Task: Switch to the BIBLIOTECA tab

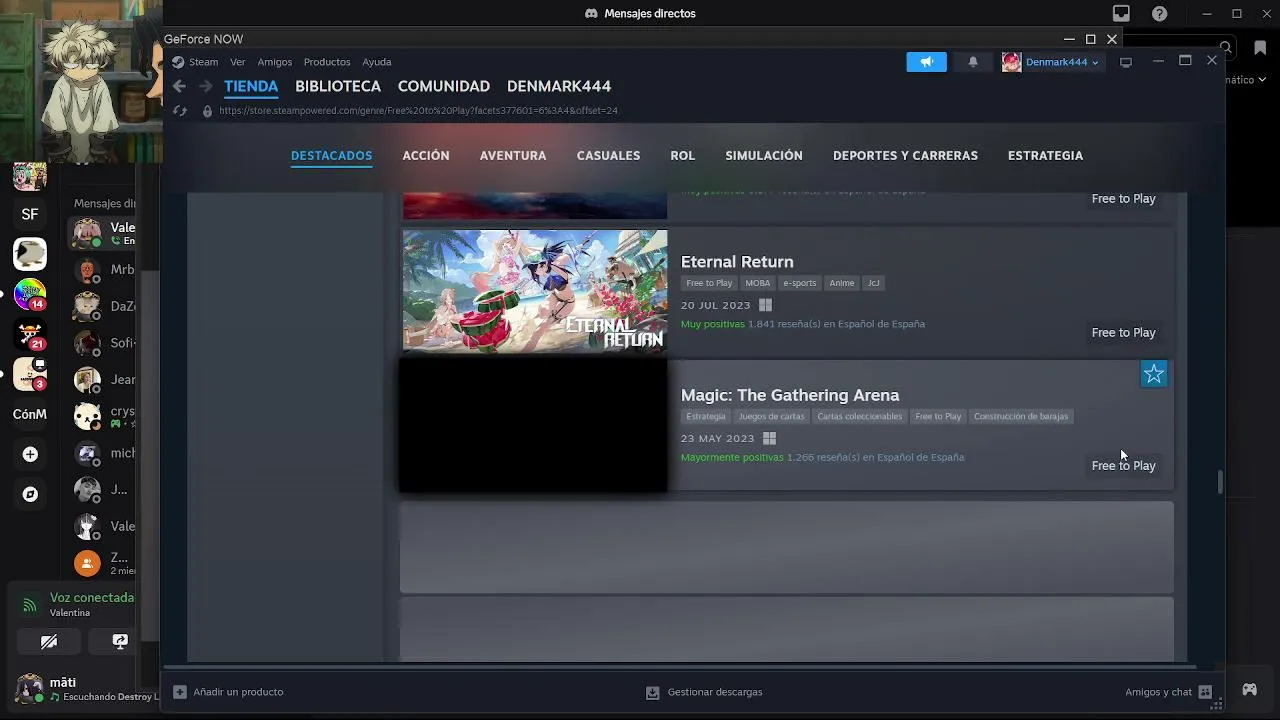Action: coord(338,87)
